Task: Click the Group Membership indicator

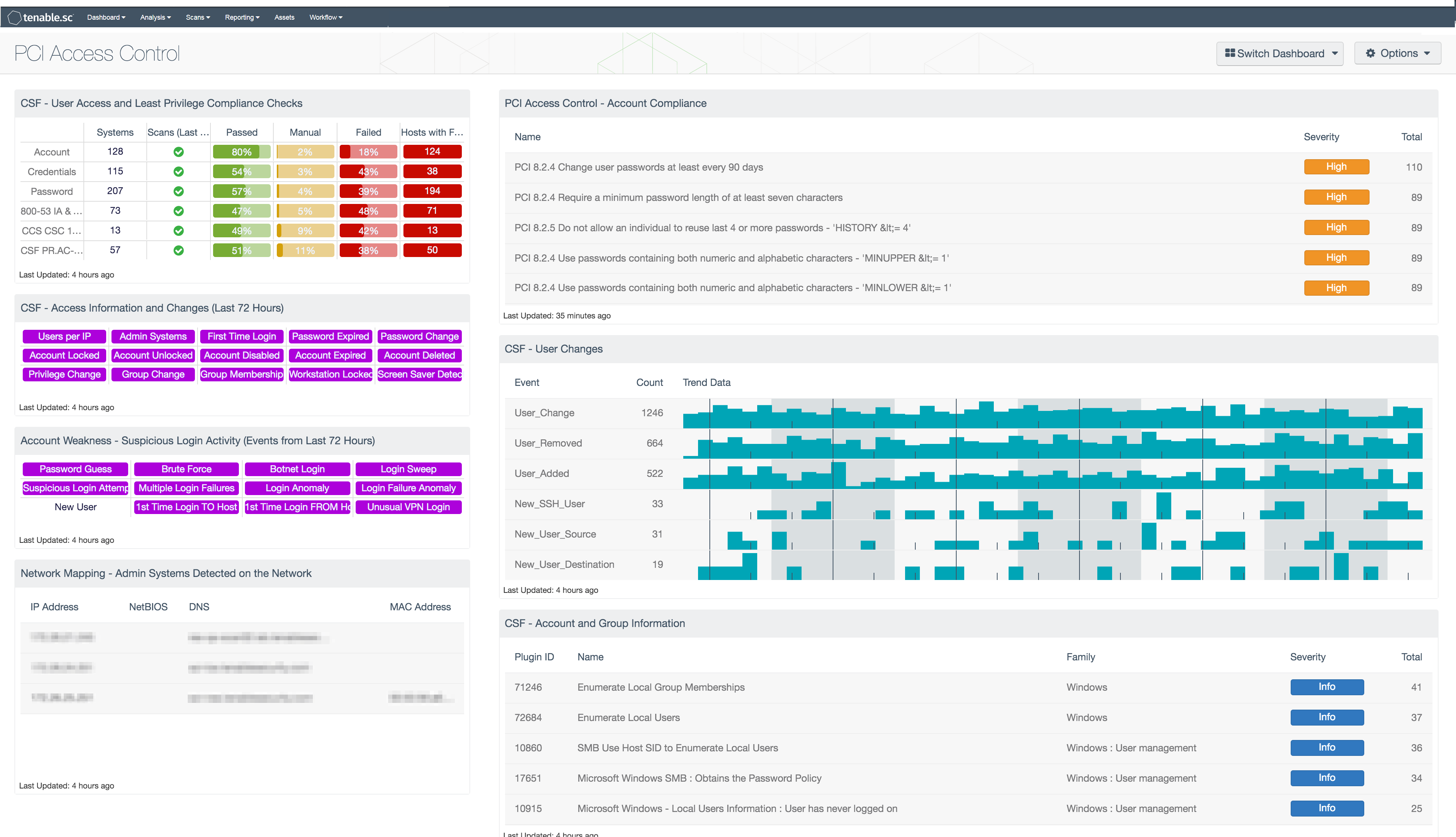Action: [242, 374]
